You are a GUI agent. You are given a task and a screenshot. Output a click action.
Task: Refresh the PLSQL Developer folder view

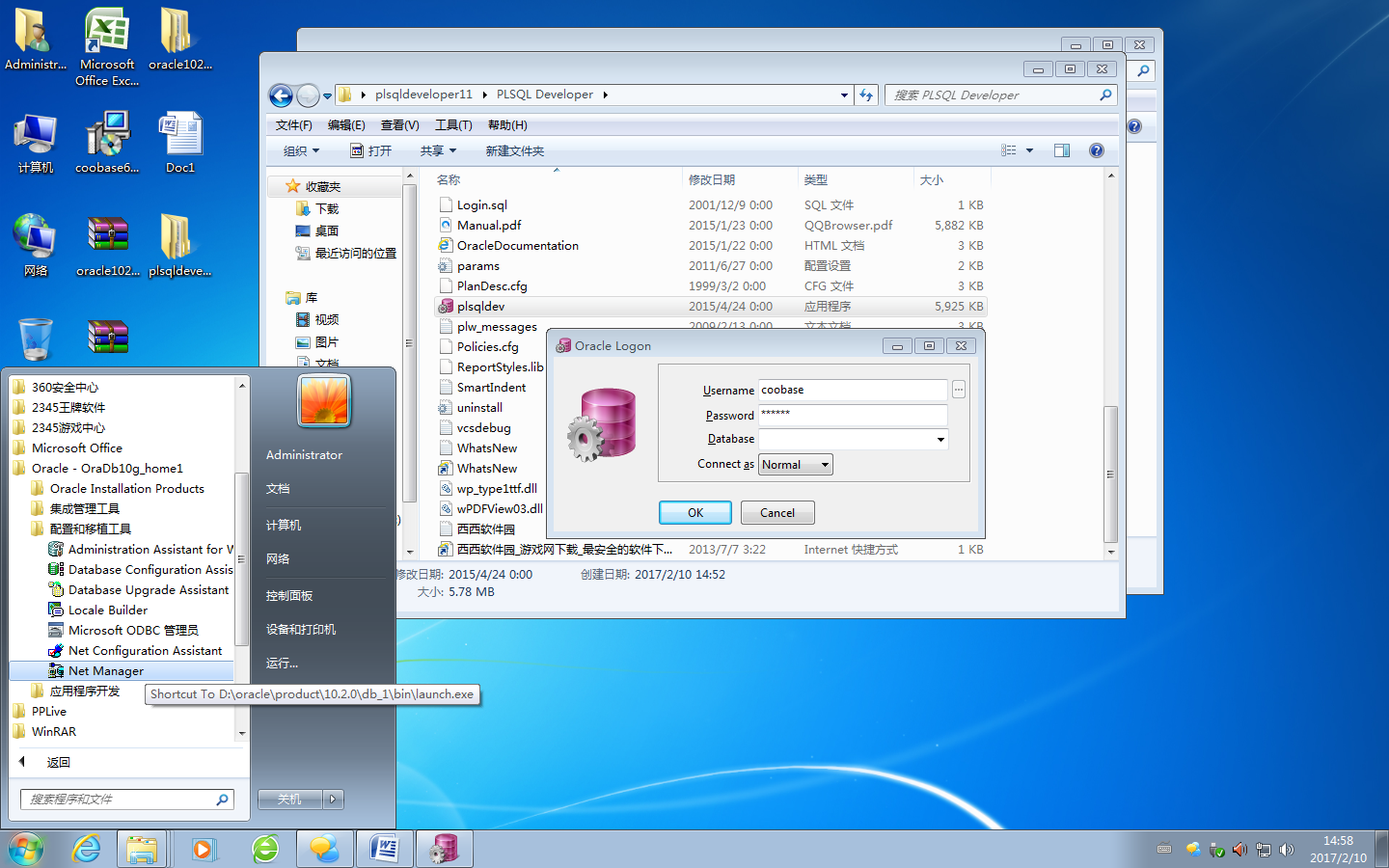click(x=866, y=95)
